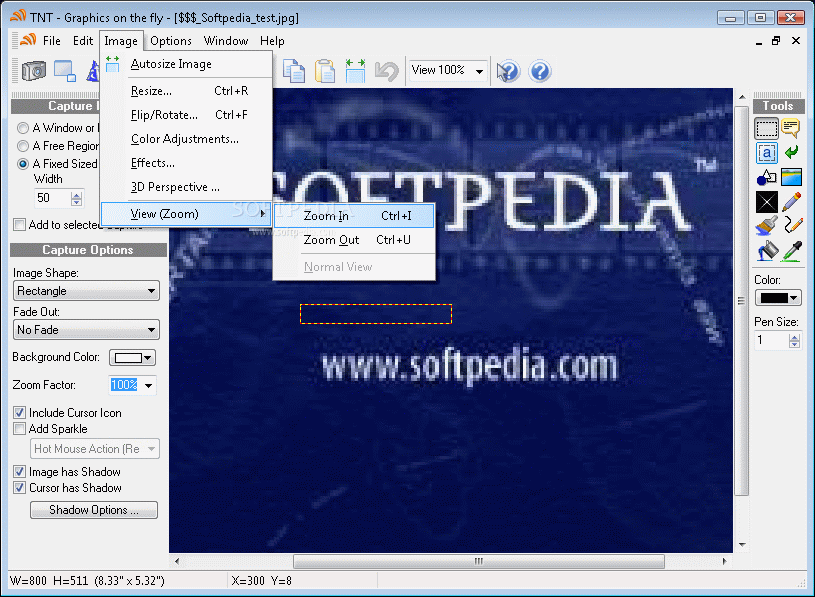Open the Options menu
Screen dimensions: 815x597
tap(170, 41)
